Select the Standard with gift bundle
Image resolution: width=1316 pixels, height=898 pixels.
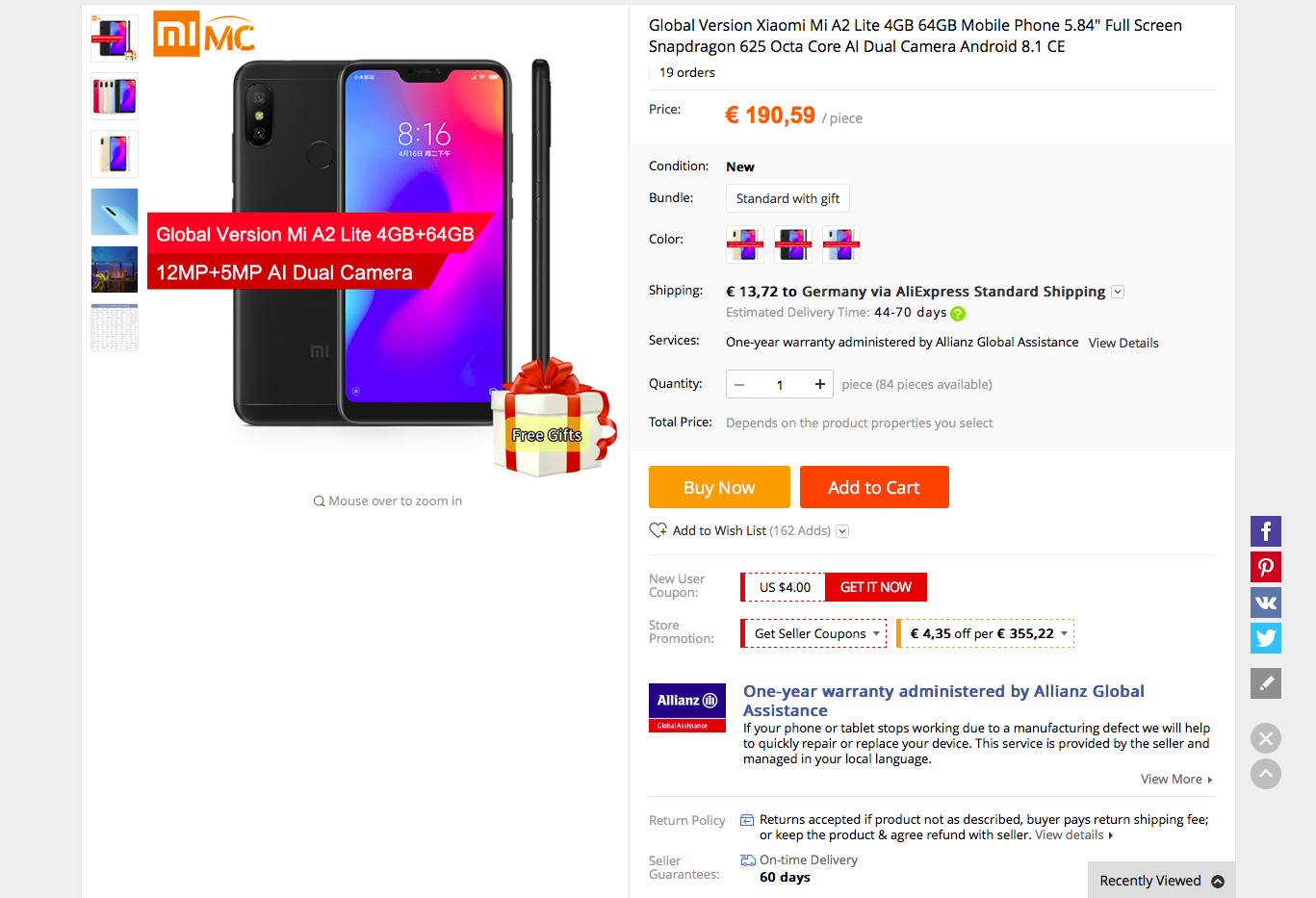click(787, 198)
